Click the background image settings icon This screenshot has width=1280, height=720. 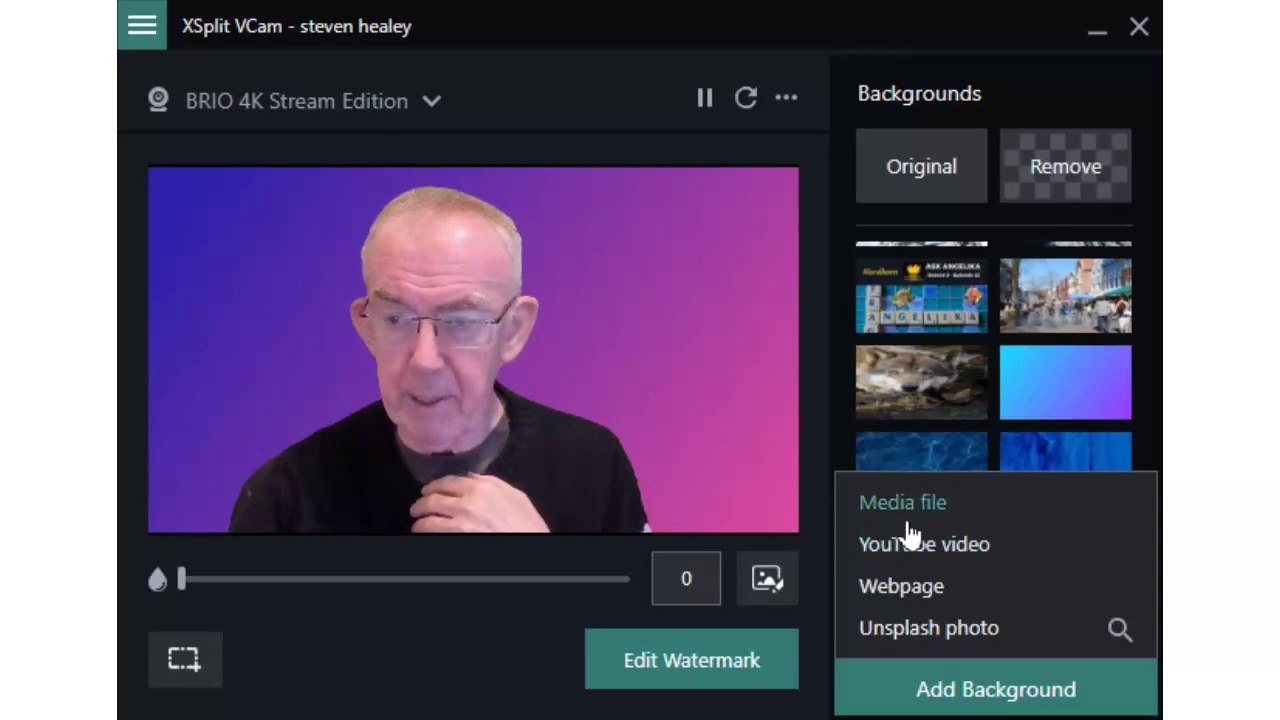(x=767, y=578)
